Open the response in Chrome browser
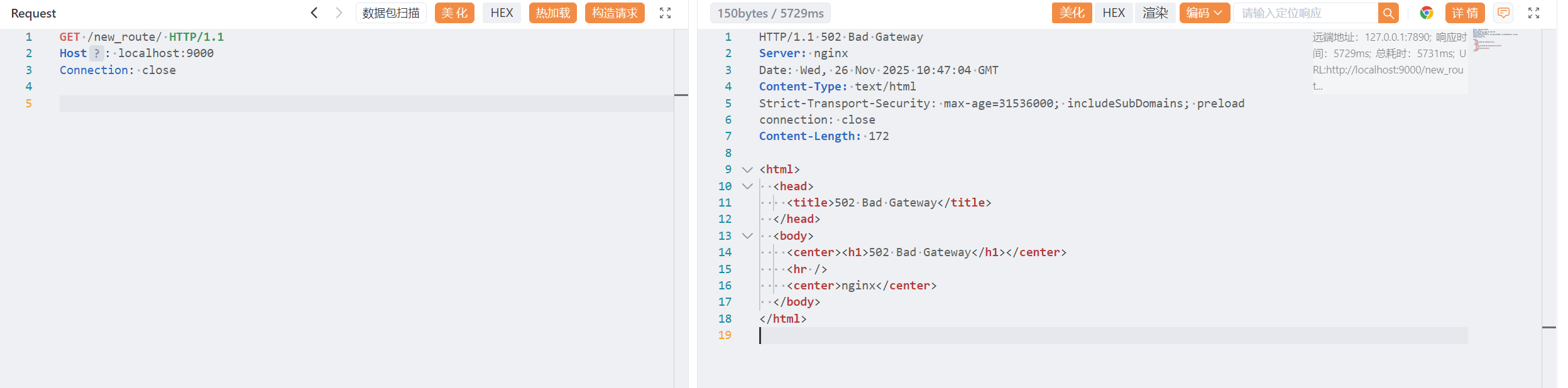 tap(1427, 13)
